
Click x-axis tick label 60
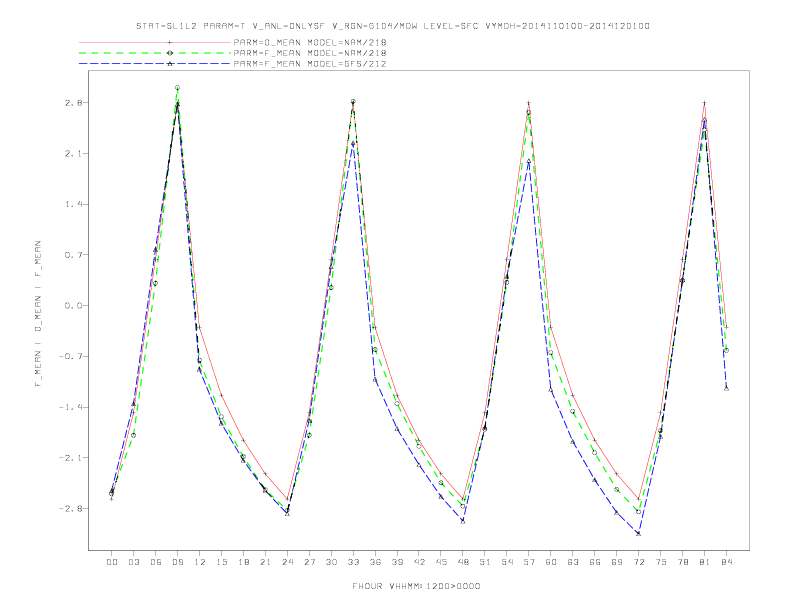tap(551, 562)
